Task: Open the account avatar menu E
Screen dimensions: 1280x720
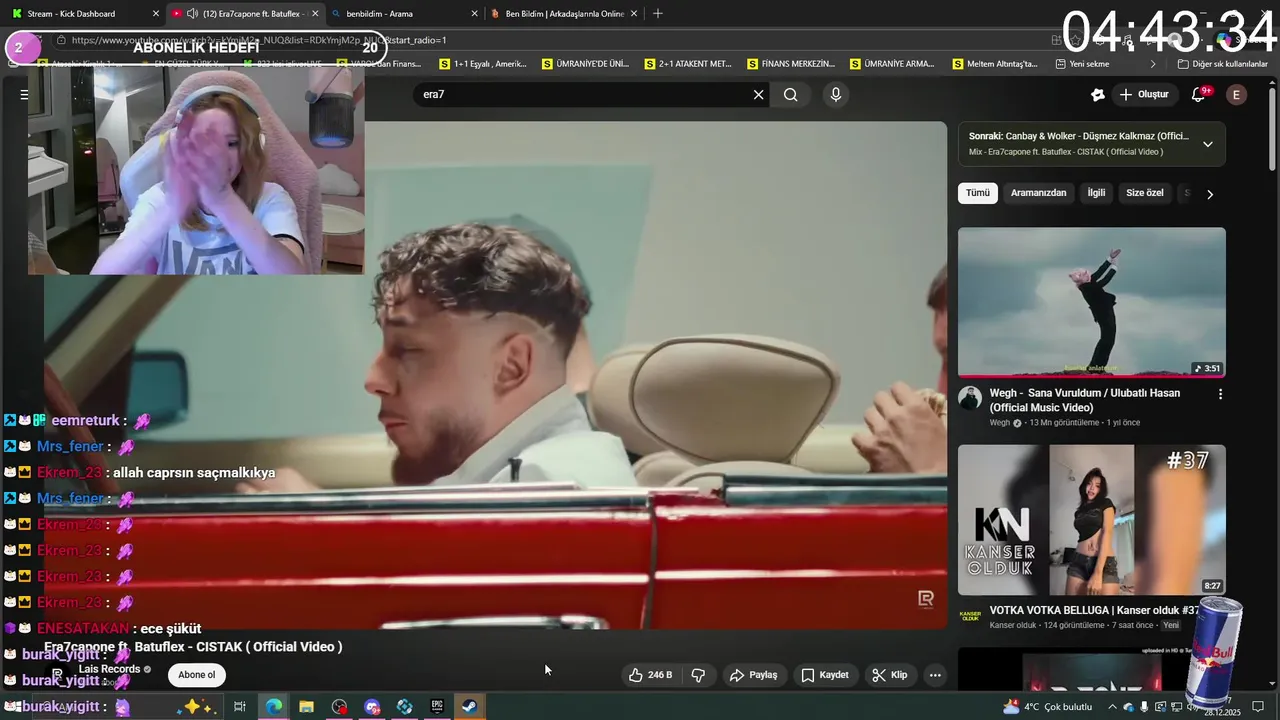Action: (1237, 94)
